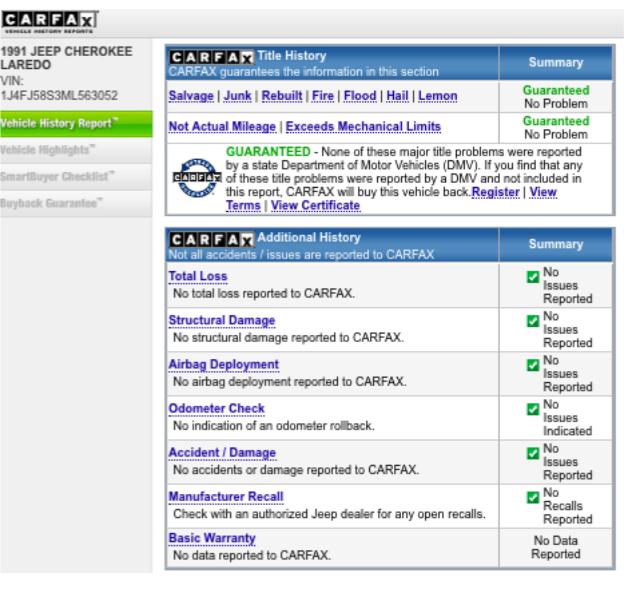
Task: Click Summary header in Title History table
Action: point(556,63)
